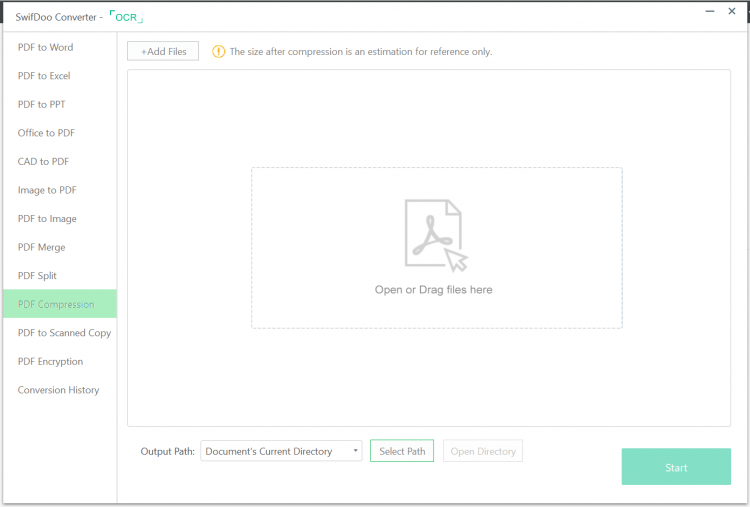
Task: Click the PDF file drop icon
Action: 436,235
